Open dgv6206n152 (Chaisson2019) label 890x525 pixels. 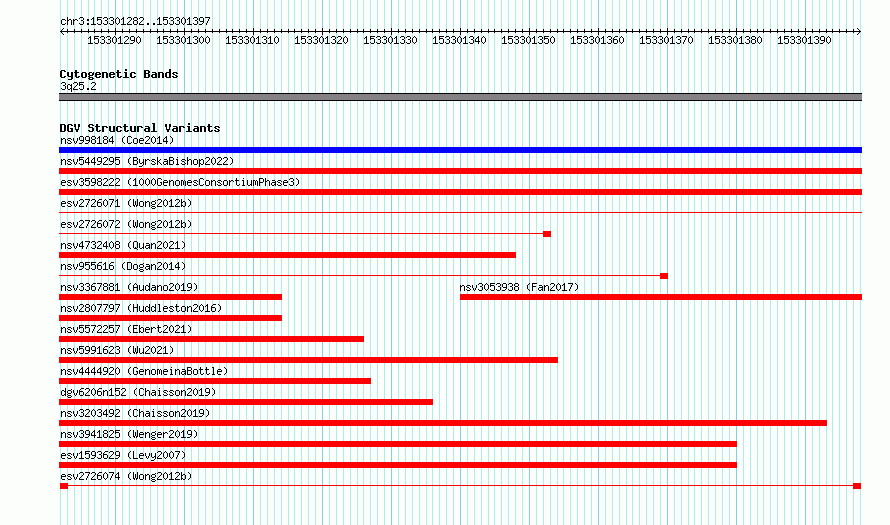(138, 392)
